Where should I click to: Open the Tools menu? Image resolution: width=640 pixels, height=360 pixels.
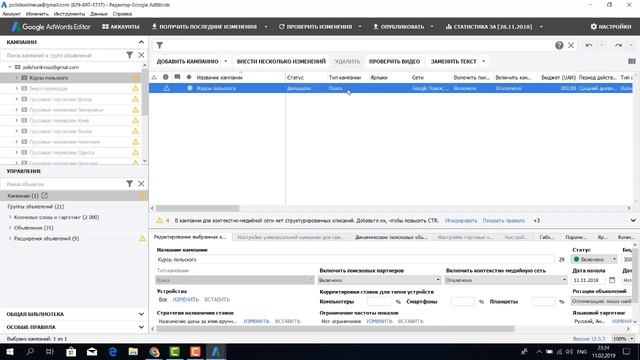pos(69,13)
